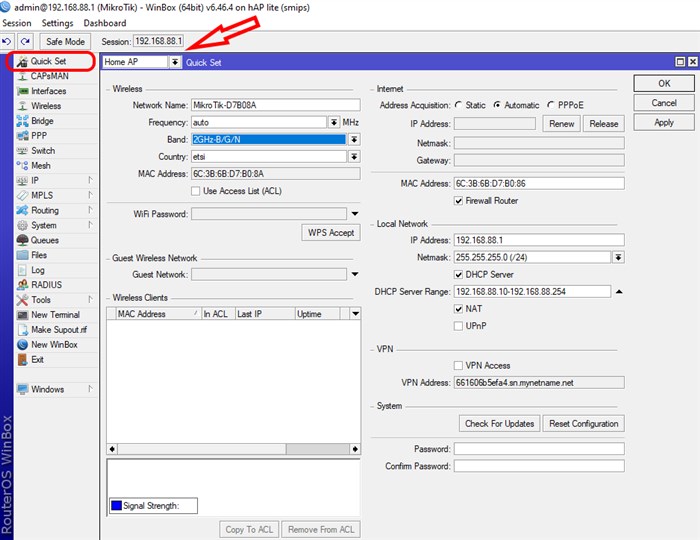Open Wireless Clients column selector dropdown
The width and height of the screenshot is (700, 540).
[x=355, y=314]
